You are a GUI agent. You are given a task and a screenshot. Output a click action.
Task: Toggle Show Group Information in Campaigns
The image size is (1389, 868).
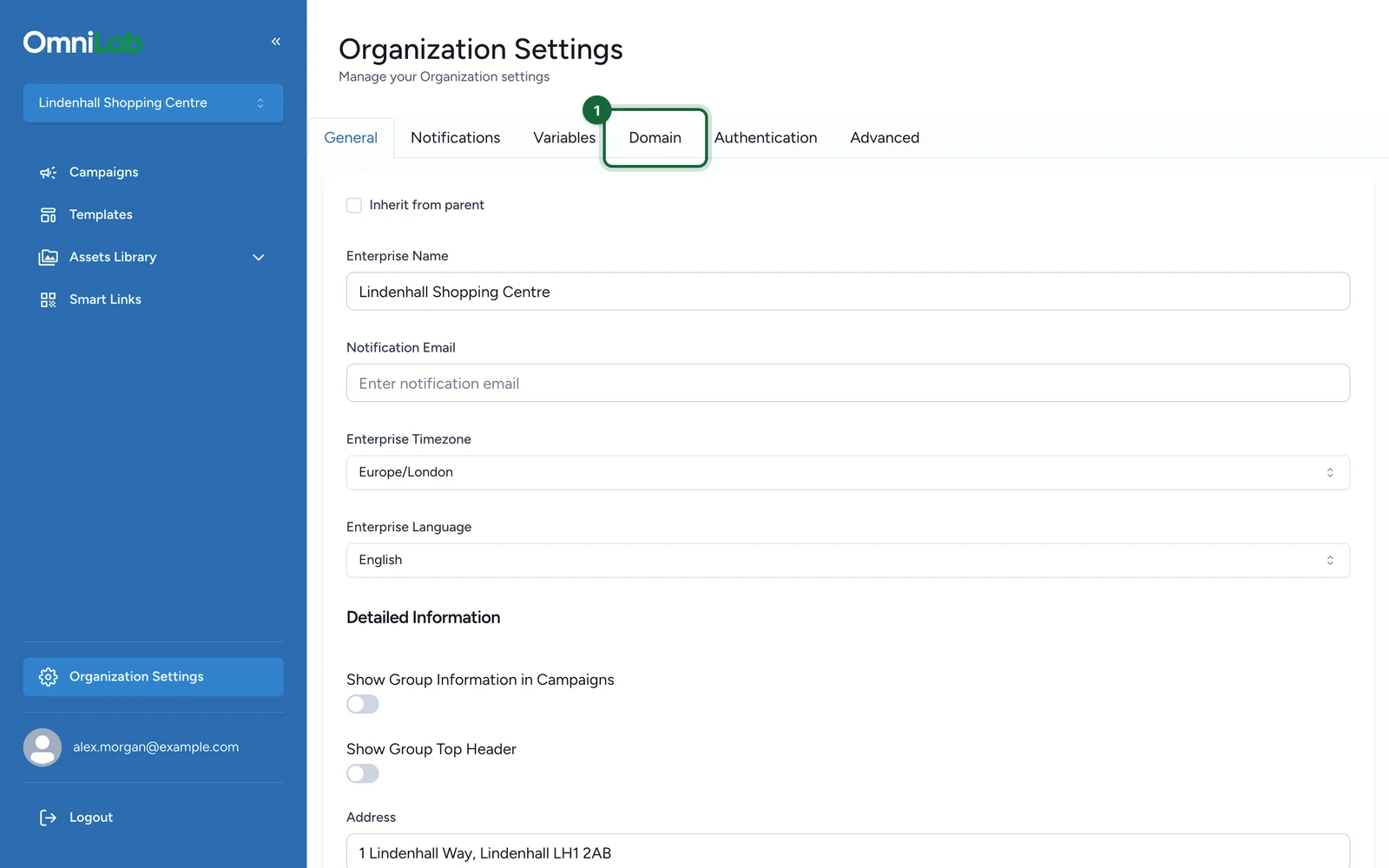coord(363,704)
